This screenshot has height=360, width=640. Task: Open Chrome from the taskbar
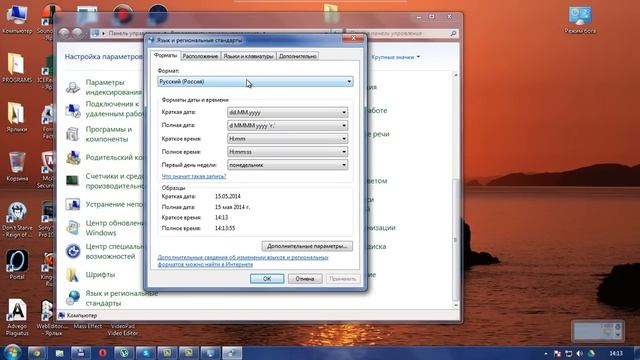pos(37,353)
